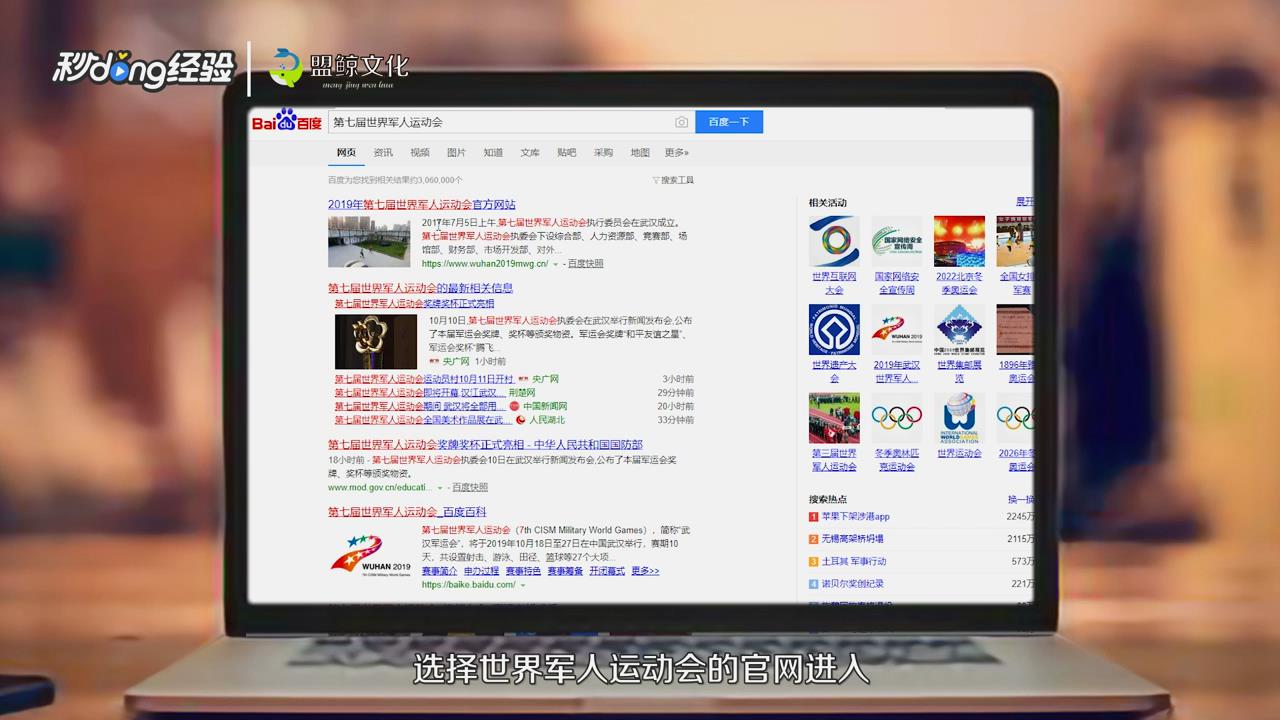Click the 央广网 source under trophy news

click(456, 361)
